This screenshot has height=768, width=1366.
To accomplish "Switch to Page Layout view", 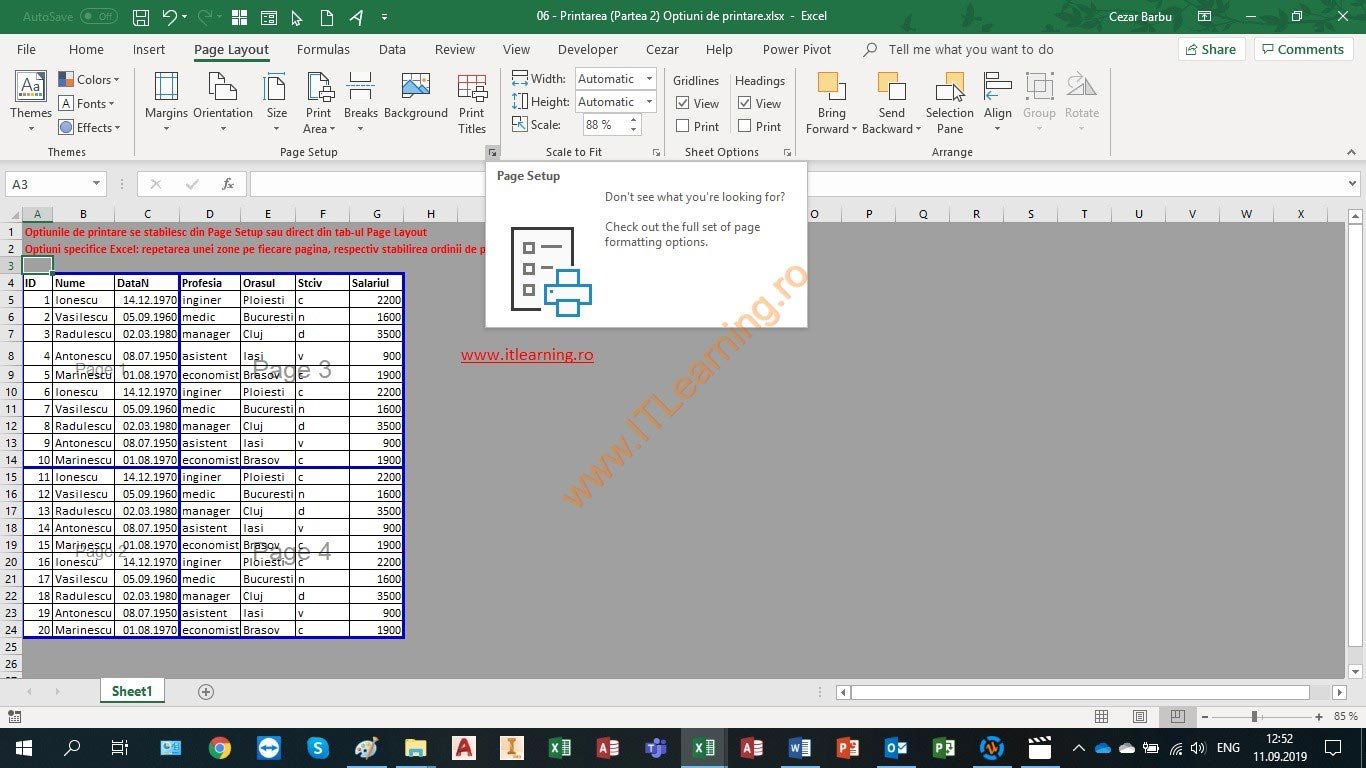I will 1140,716.
